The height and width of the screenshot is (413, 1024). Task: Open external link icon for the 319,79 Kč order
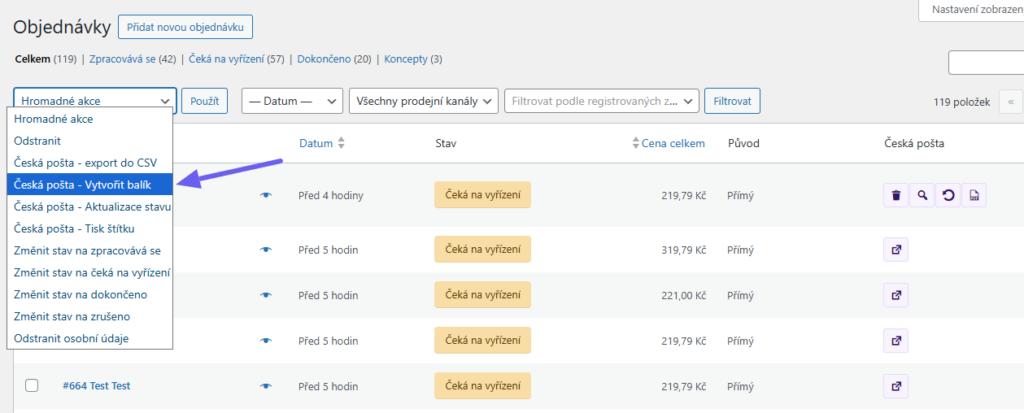896,250
